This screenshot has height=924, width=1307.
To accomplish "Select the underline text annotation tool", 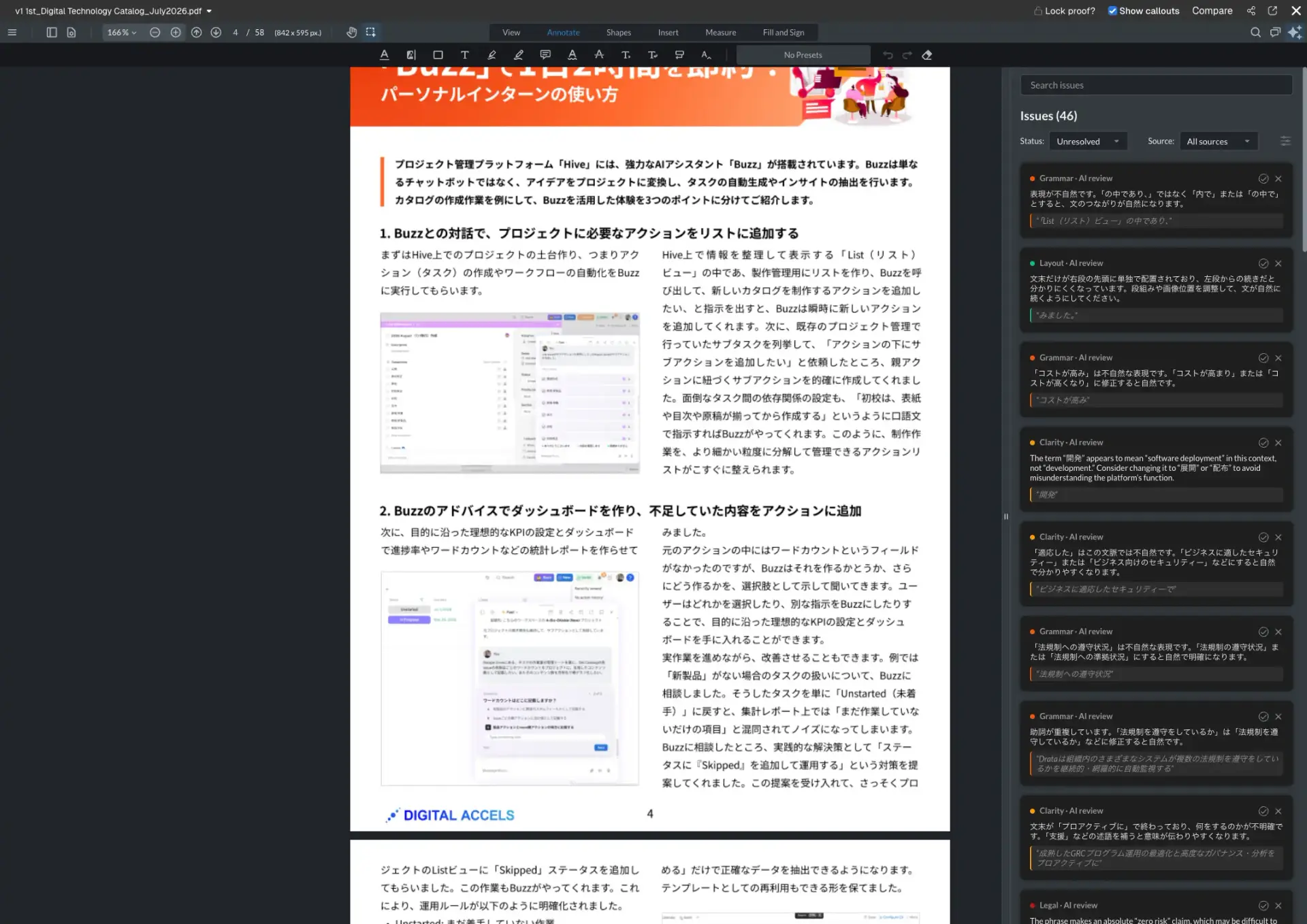I will point(384,55).
